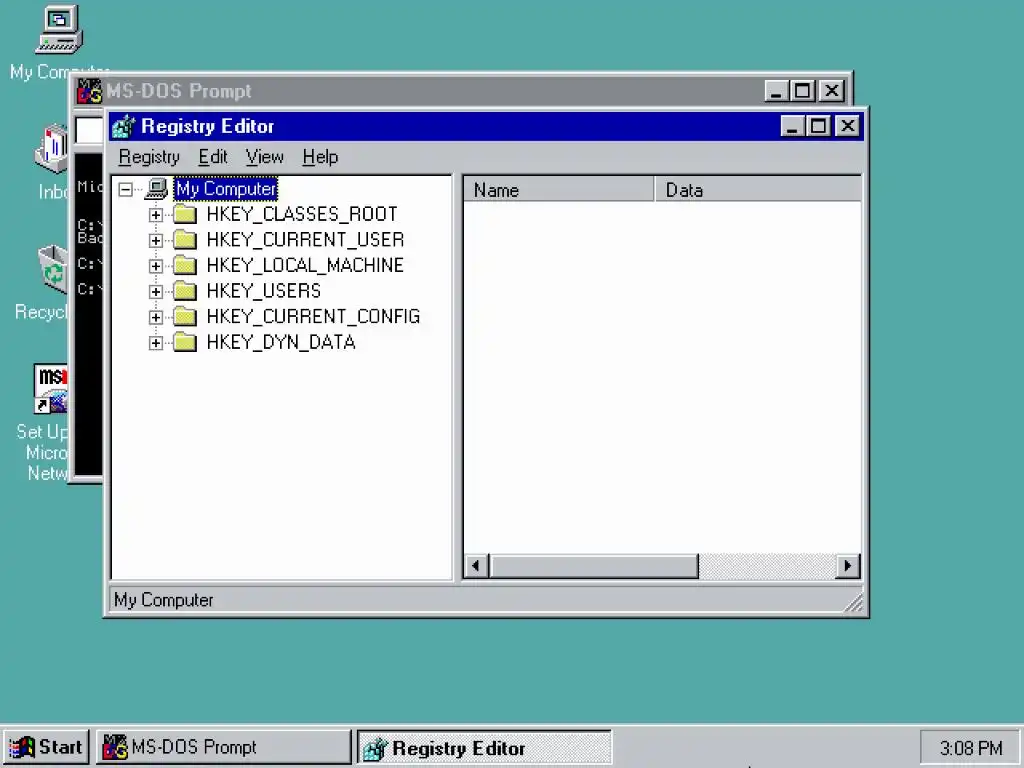
Task: Select HKEY_USERS text label
Action: click(263, 291)
